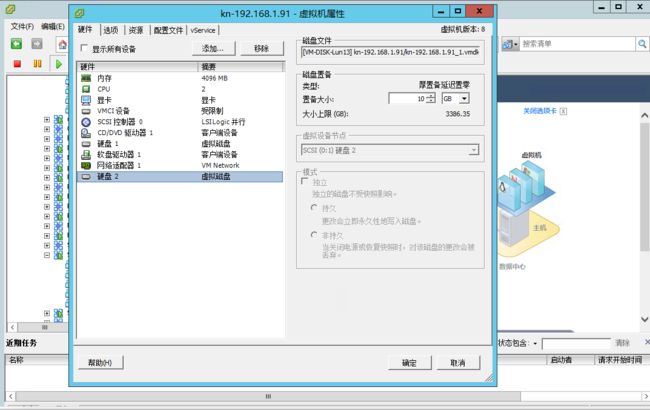
Task: Click the vSphere client app icon
Action: click(x=10, y=9)
